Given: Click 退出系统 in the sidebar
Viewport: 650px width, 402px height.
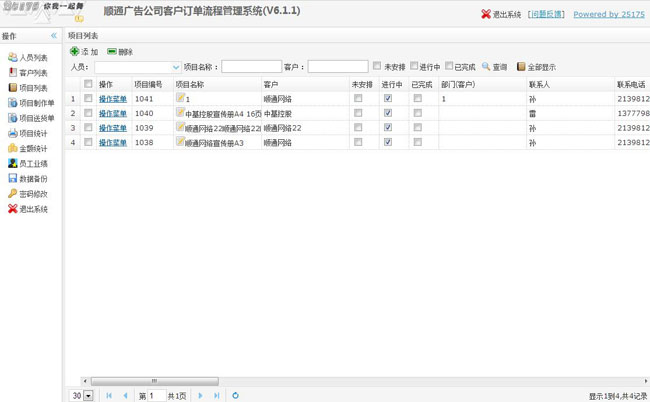Looking at the screenshot, I should [x=28, y=209].
